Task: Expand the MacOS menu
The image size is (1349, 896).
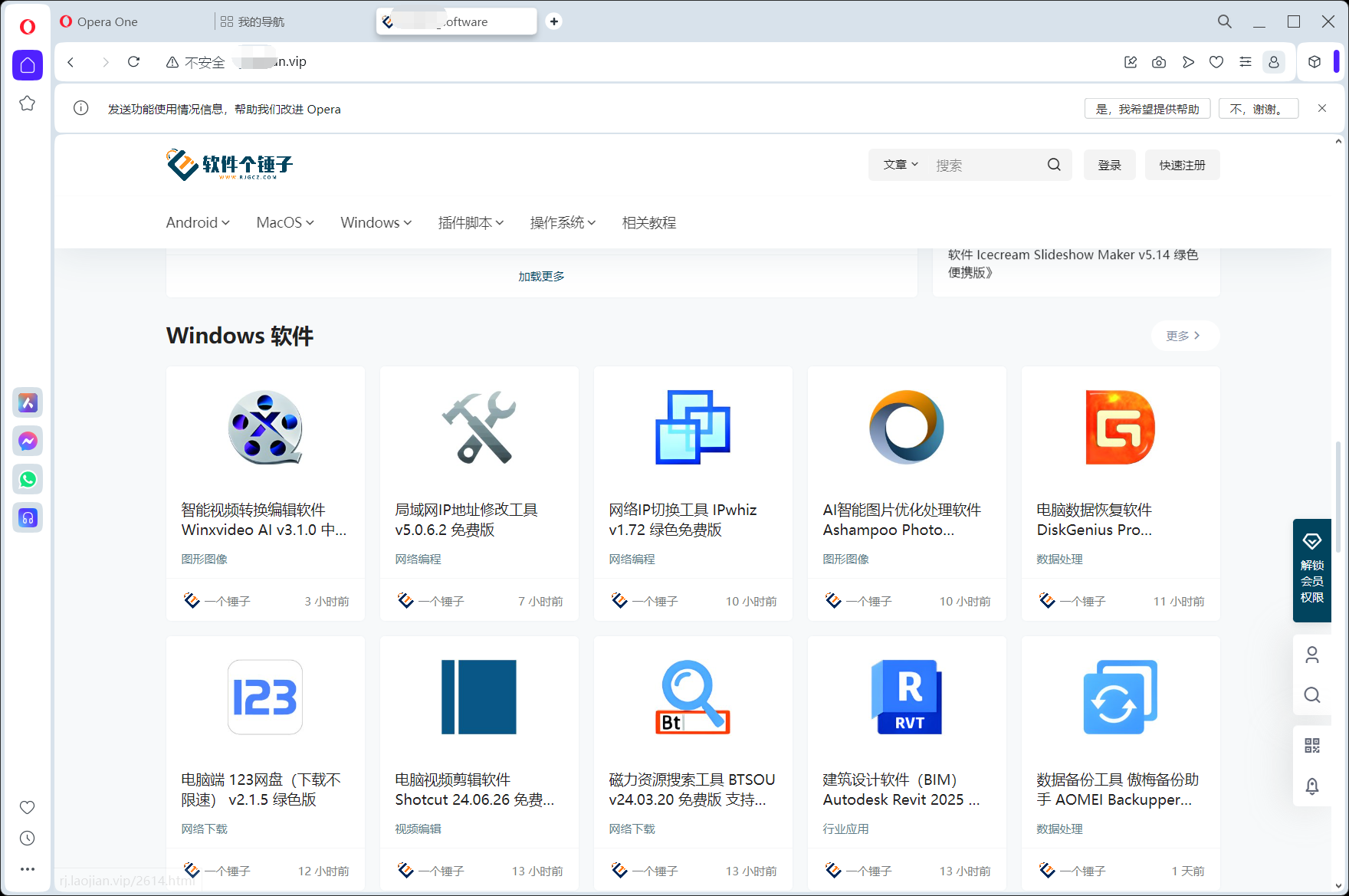Action: pyautogui.click(x=285, y=222)
